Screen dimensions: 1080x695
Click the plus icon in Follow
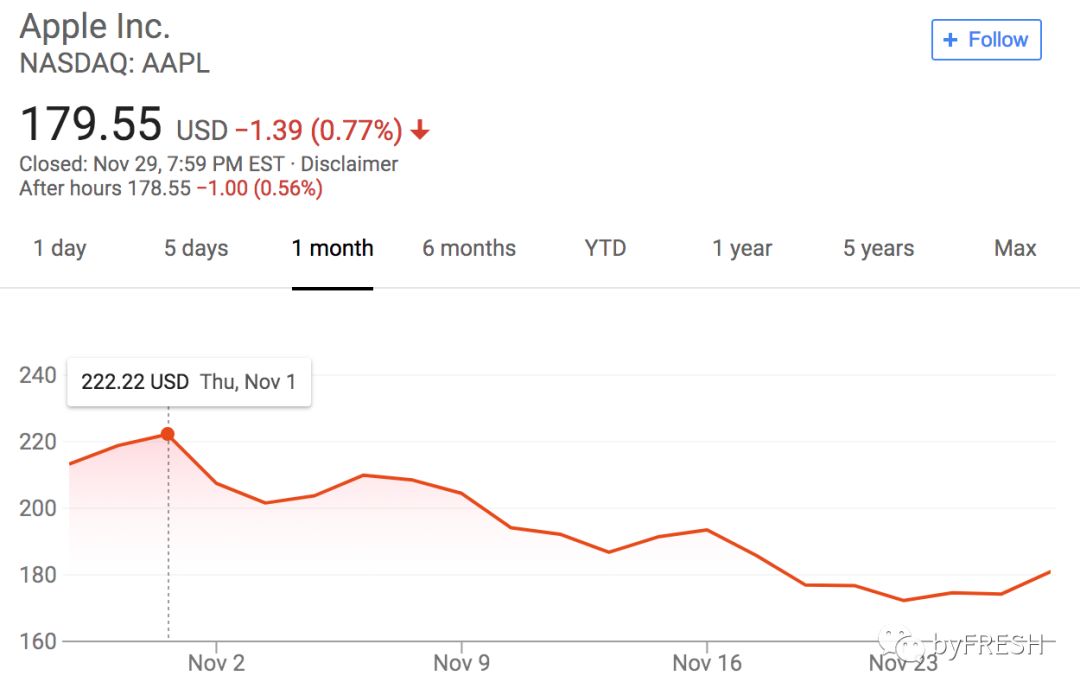pos(951,40)
